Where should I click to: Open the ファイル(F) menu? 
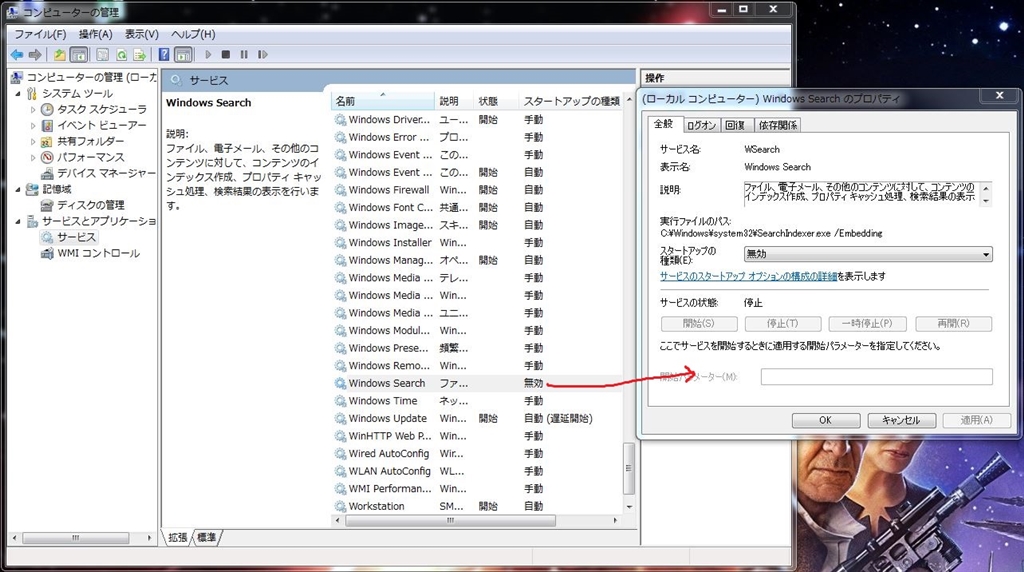40,34
